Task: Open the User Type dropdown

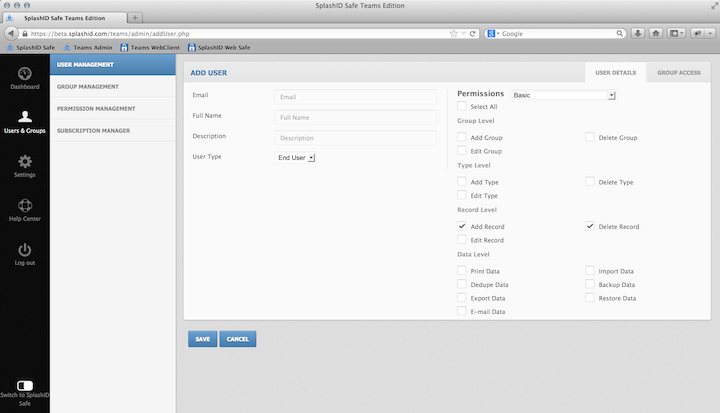Action: tap(296, 158)
